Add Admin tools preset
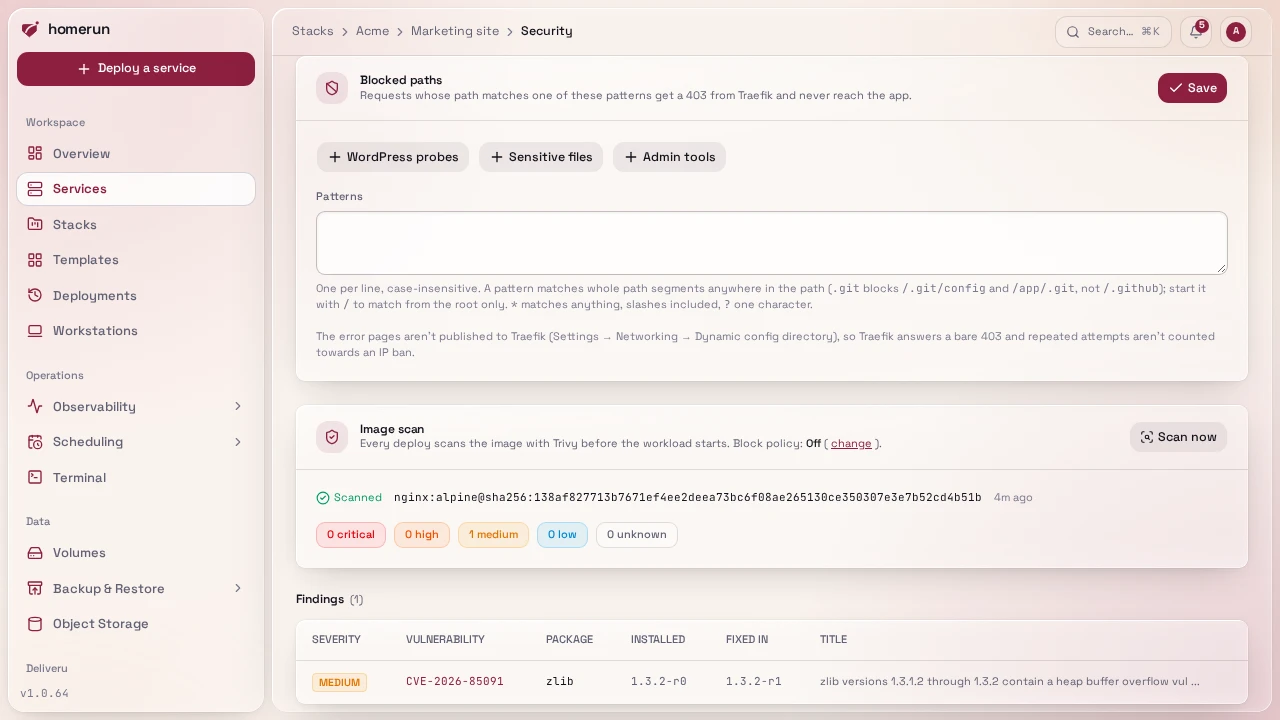Image resolution: width=1280 pixels, height=720 pixels. click(x=669, y=157)
